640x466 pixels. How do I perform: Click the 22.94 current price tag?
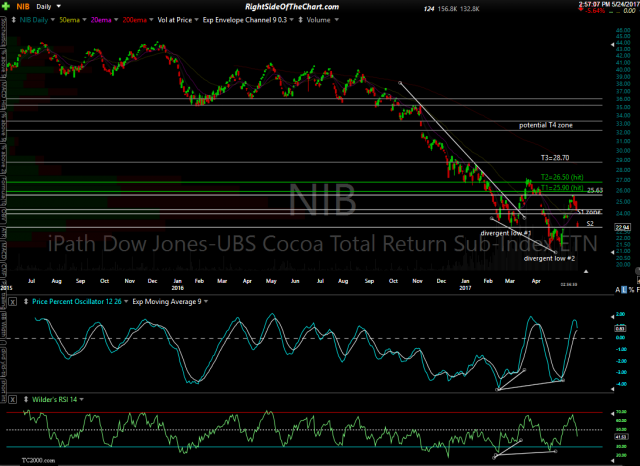click(622, 227)
